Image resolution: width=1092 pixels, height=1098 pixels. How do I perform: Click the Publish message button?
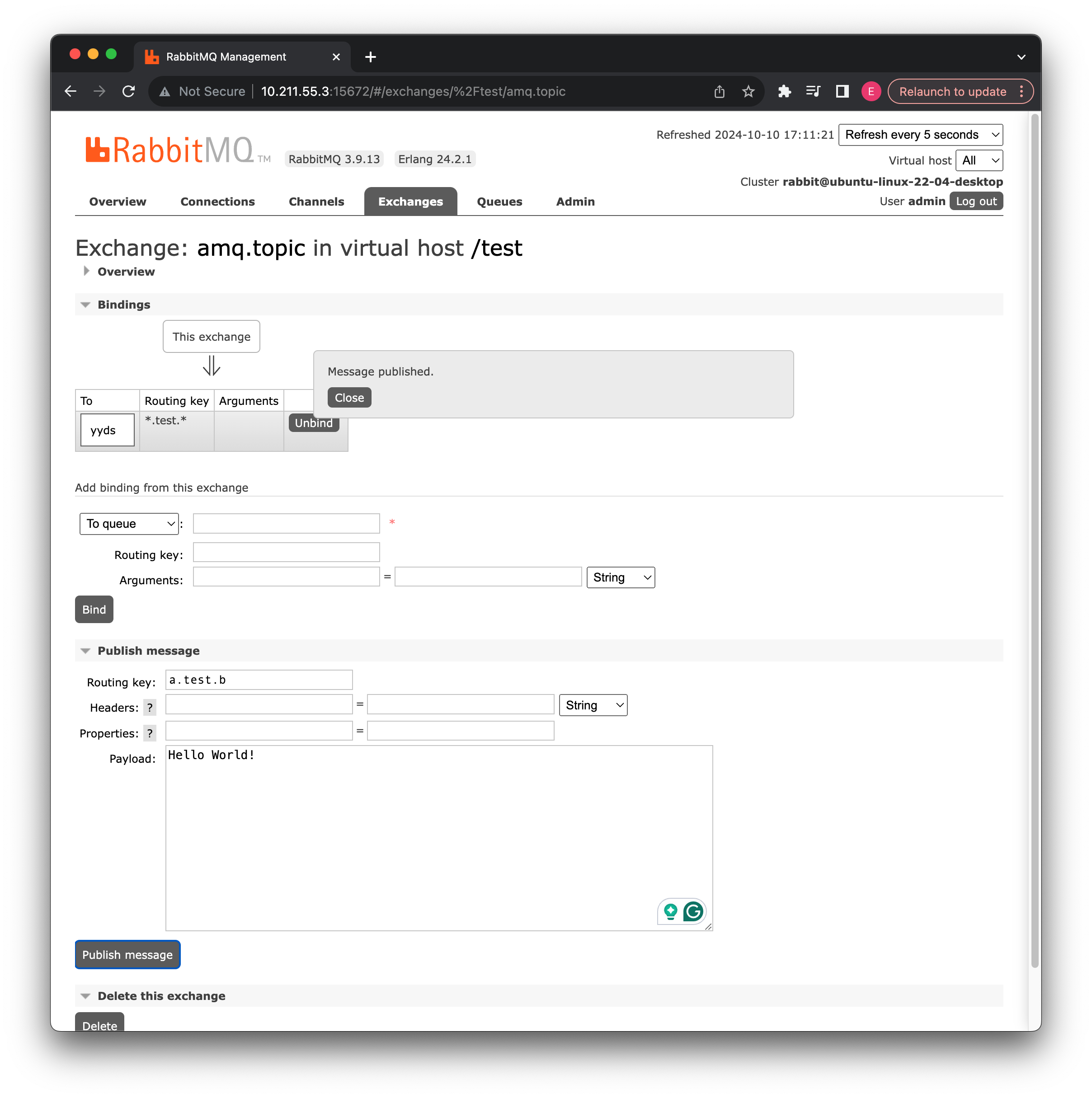click(127, 955)
